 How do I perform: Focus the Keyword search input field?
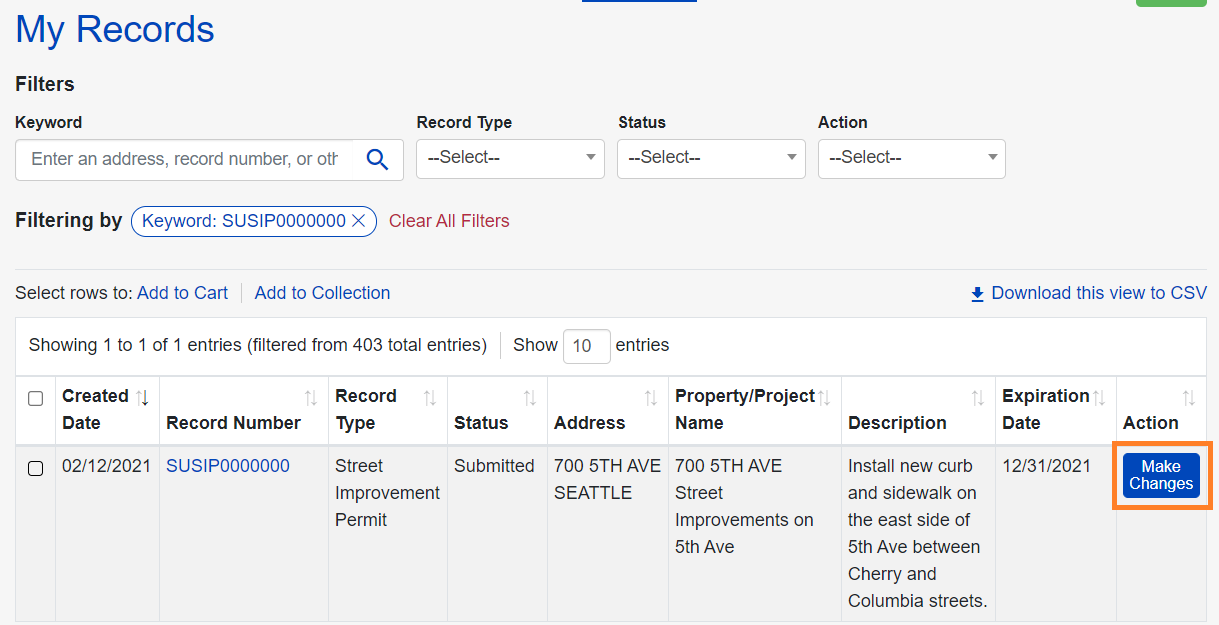coord(185,160)
